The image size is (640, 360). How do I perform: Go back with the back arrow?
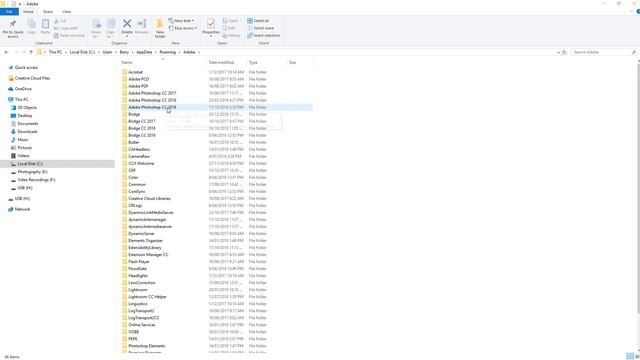pos(6,52)
